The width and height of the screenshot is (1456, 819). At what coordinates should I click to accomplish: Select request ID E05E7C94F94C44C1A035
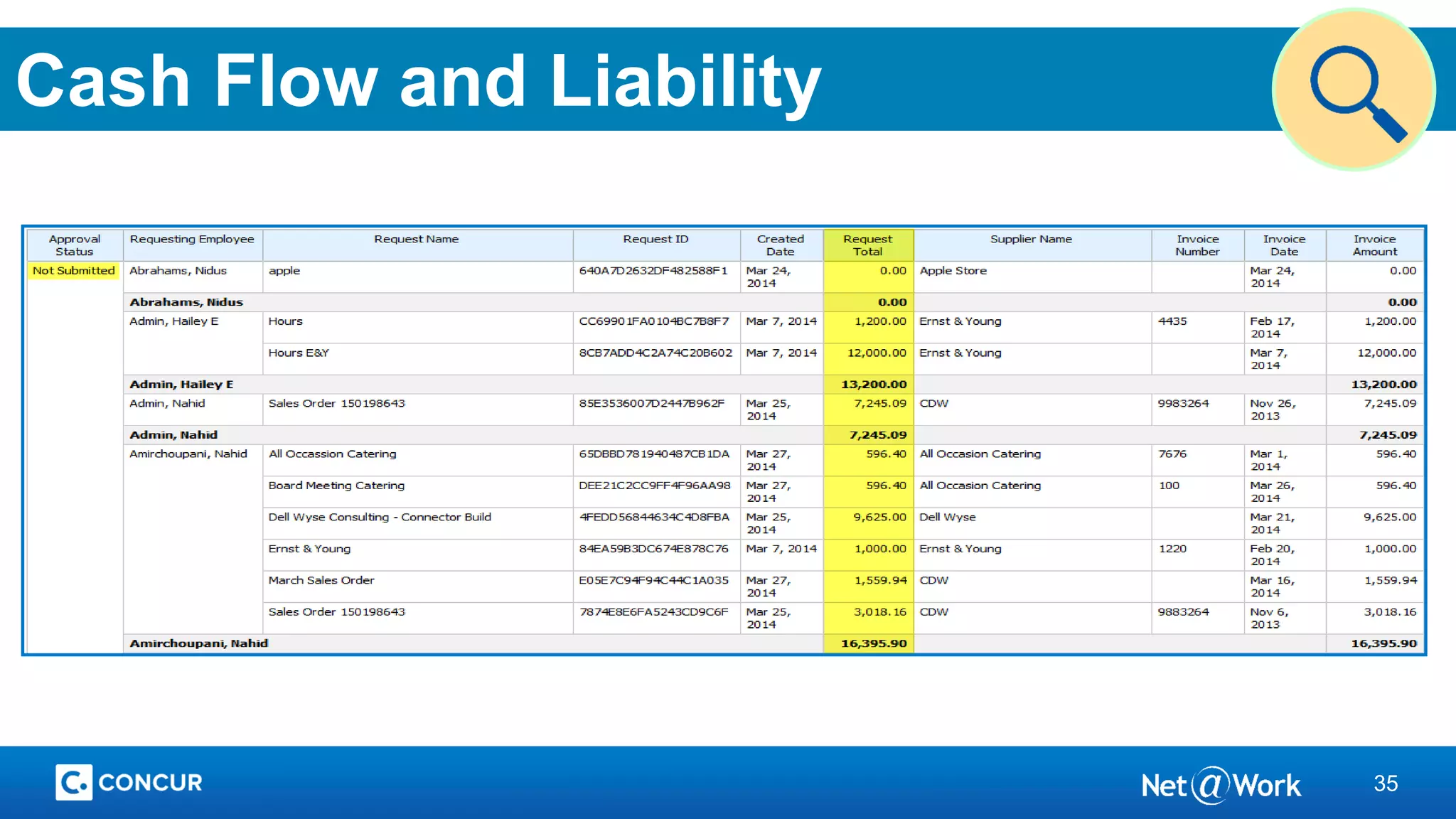pos(653,580)
